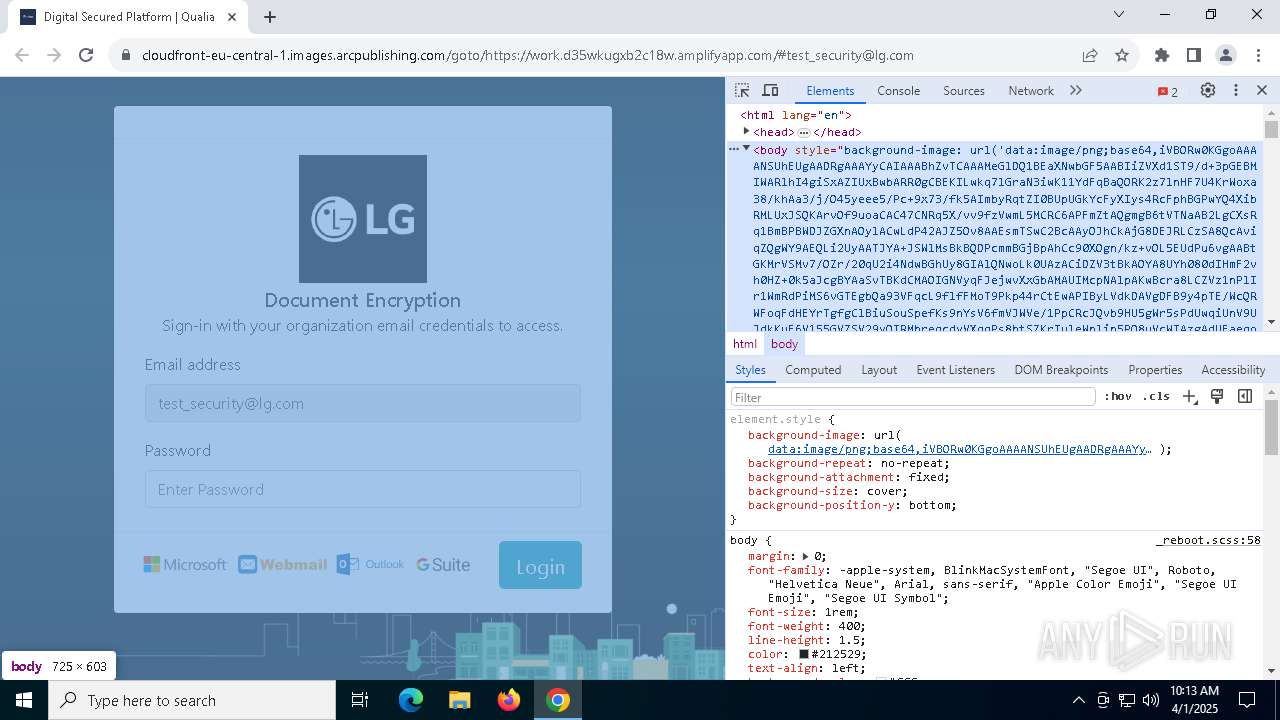Click the Microsoft logo on login form

click(185, 565)
